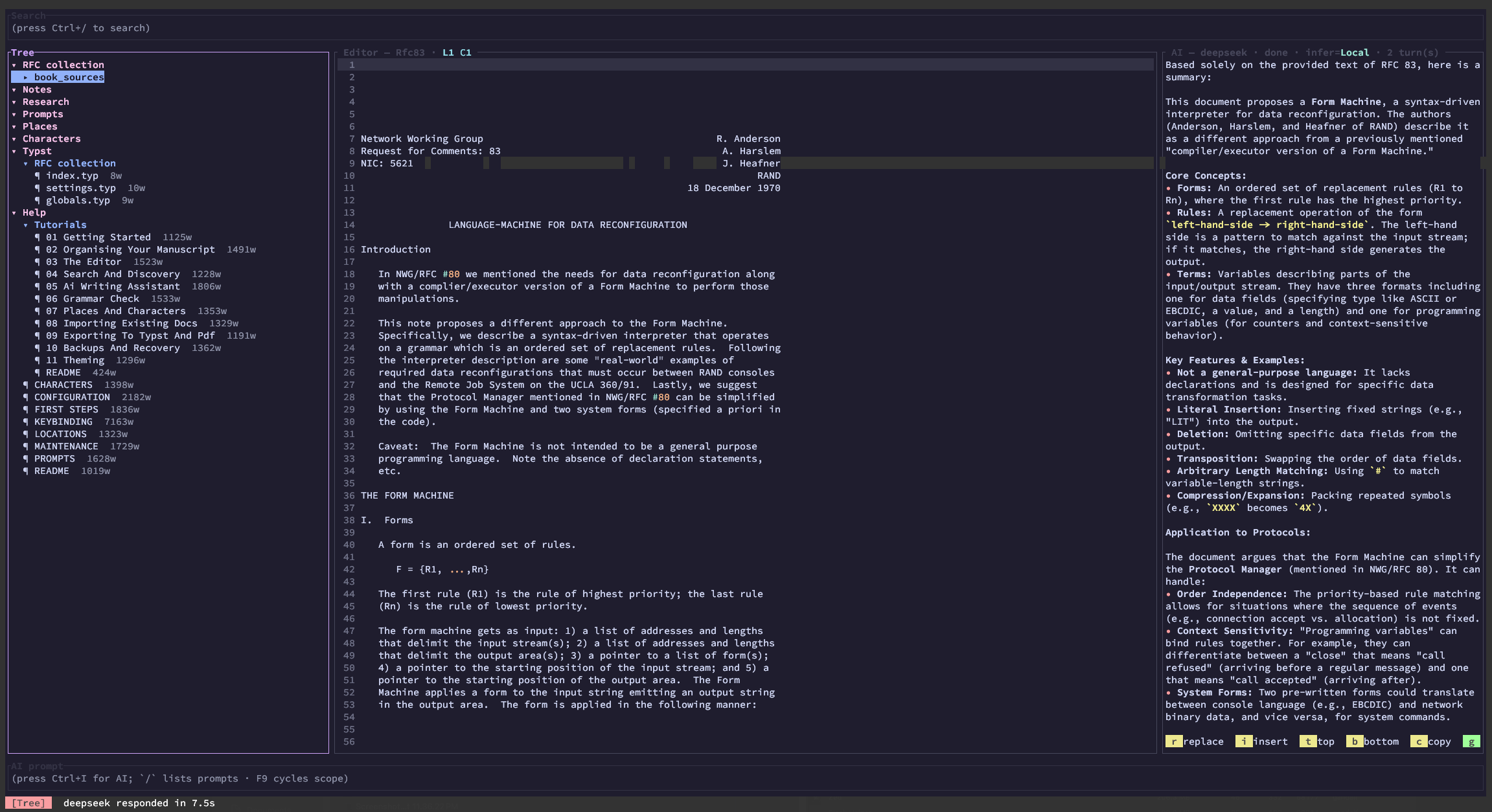1492x812 pixels.
Task: Open index.typ document icon
Action: [x=37, y=175]
